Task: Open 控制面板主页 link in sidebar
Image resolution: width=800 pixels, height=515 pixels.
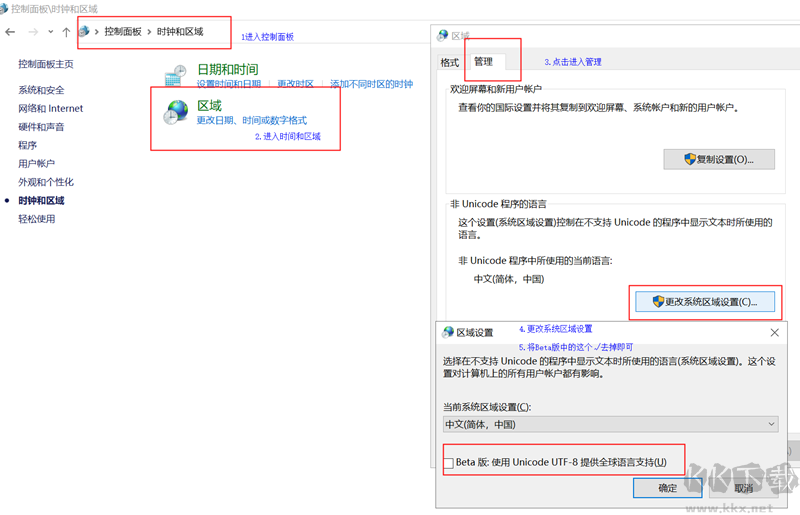Action: pos(46,64)
